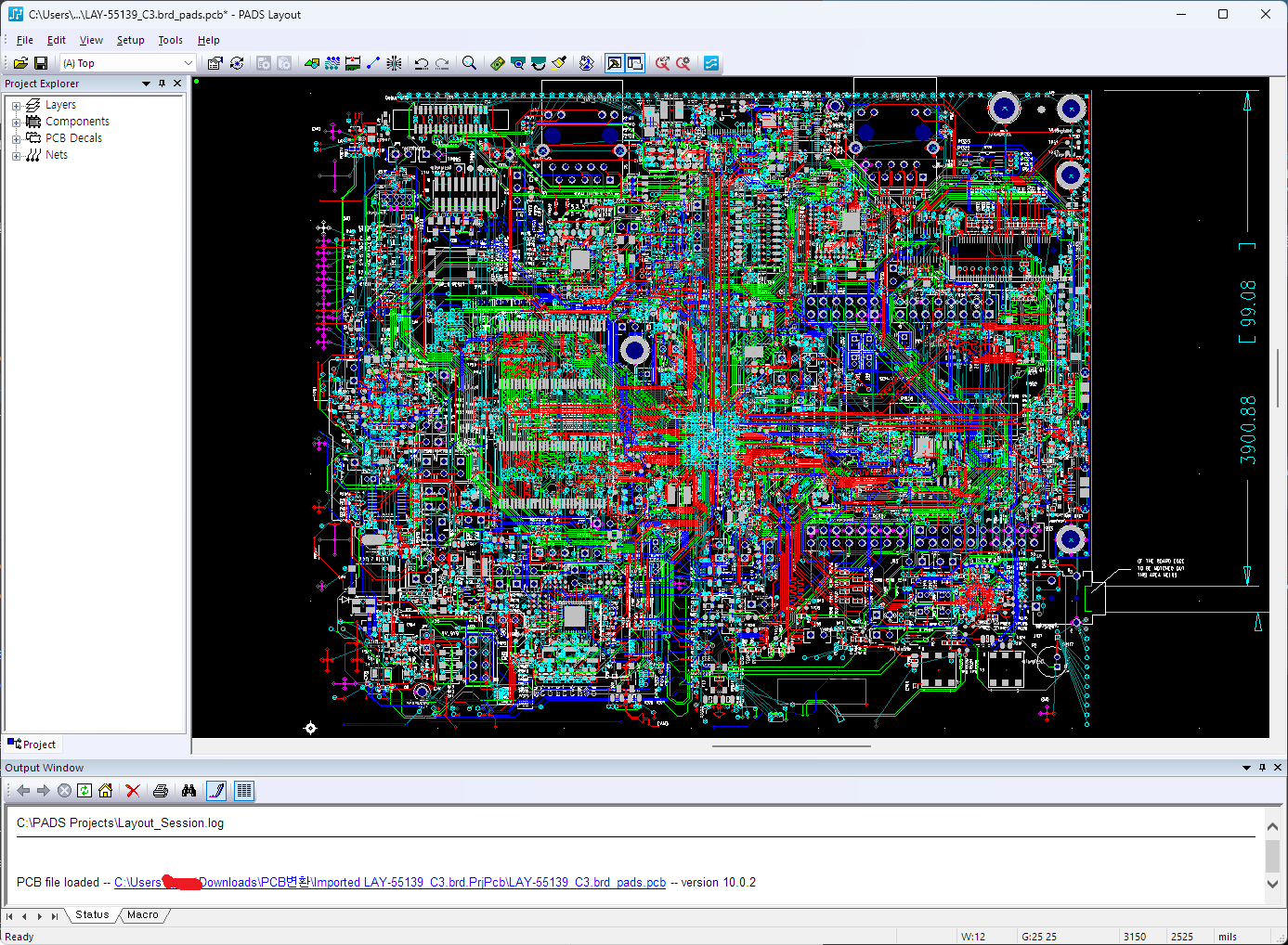Save the design with the floppy disk icon
Screen dimensions: 1288x945
click(x=41, y=63)
